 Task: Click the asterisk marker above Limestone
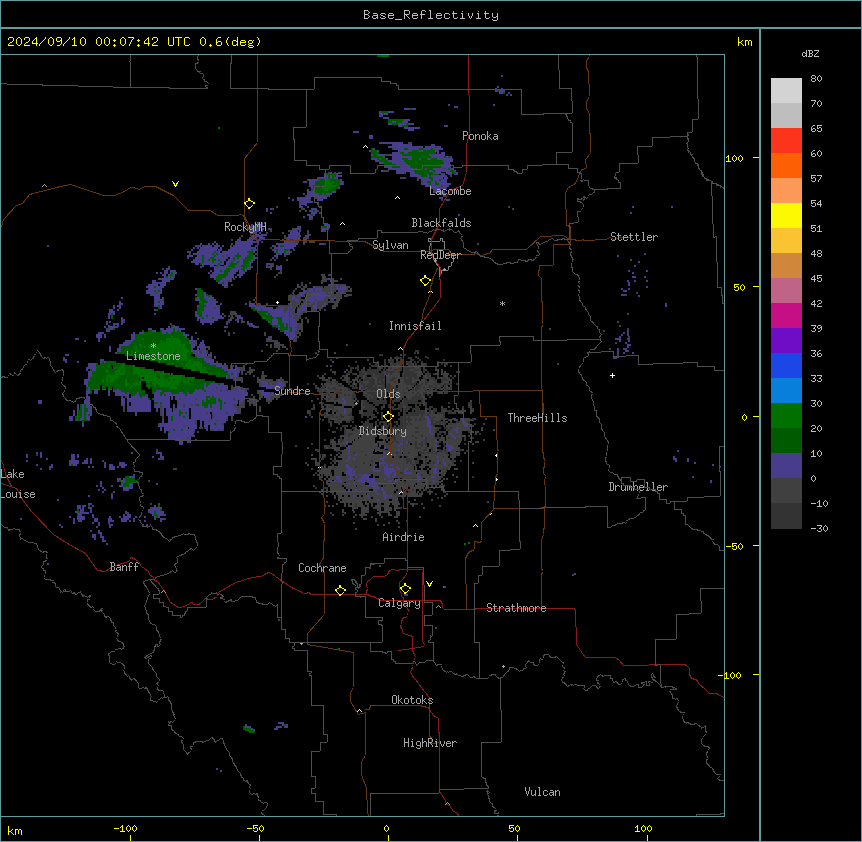(153, 346)
